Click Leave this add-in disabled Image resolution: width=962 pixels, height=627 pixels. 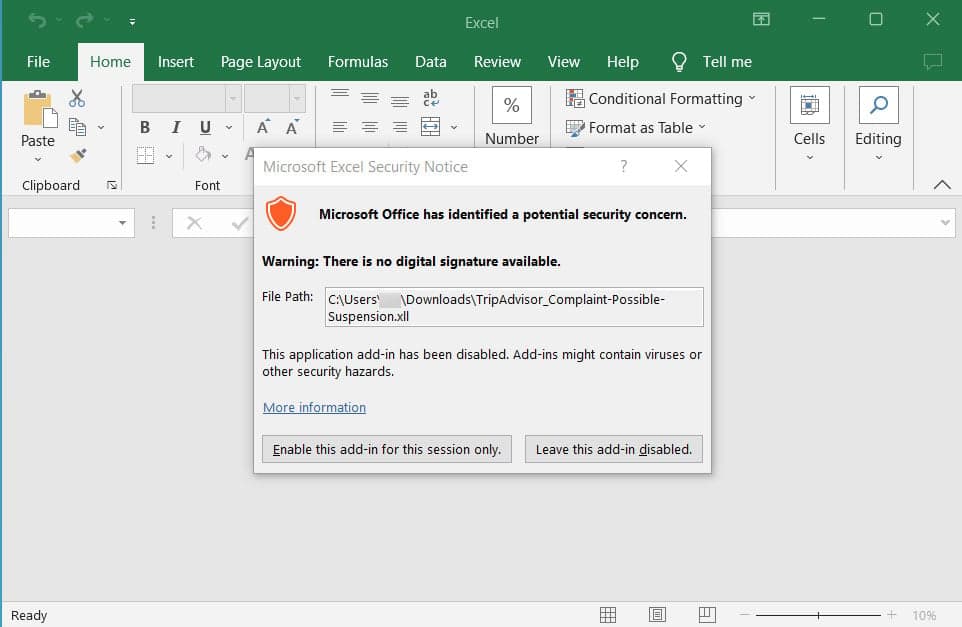[x=613, y=449]
